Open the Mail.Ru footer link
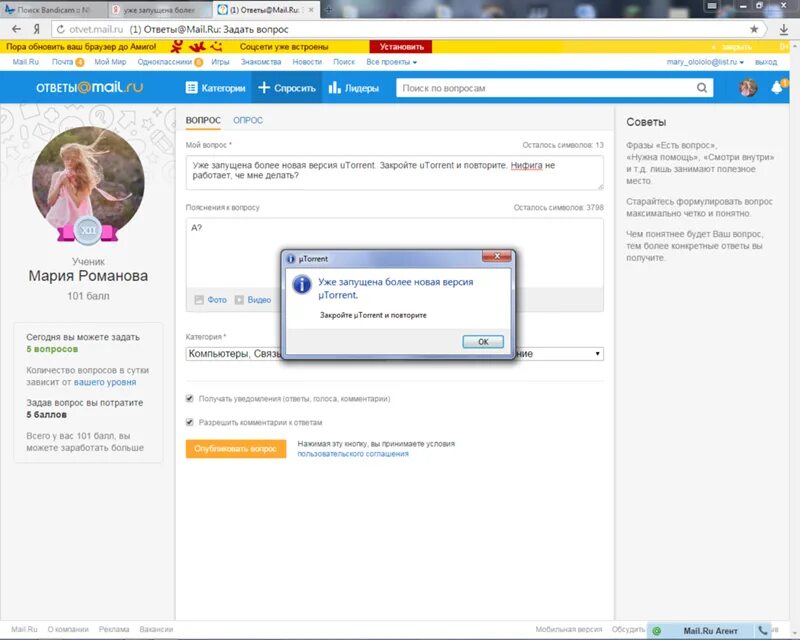Screen dimensions: 800x640 point(24,629)
